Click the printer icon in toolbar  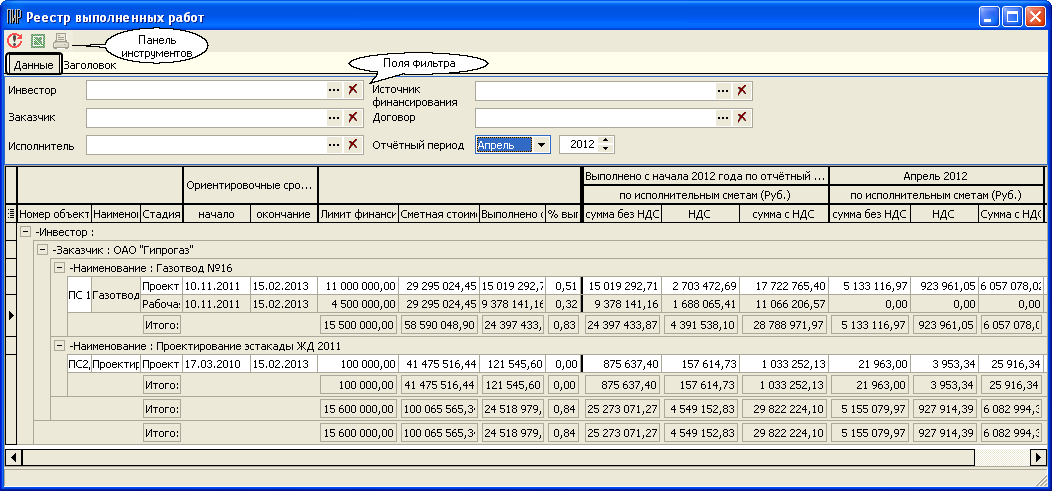pyautogui.click(x=61, y=41)
